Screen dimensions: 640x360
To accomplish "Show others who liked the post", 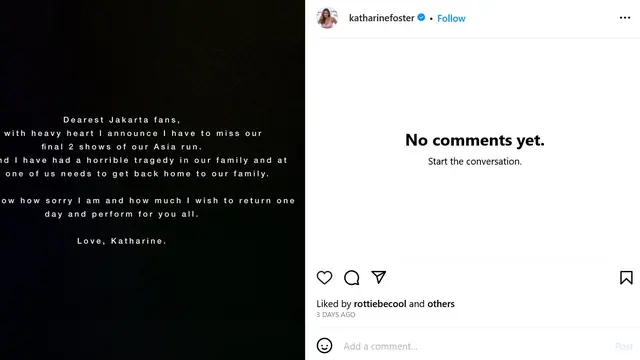I will [441, 304].
